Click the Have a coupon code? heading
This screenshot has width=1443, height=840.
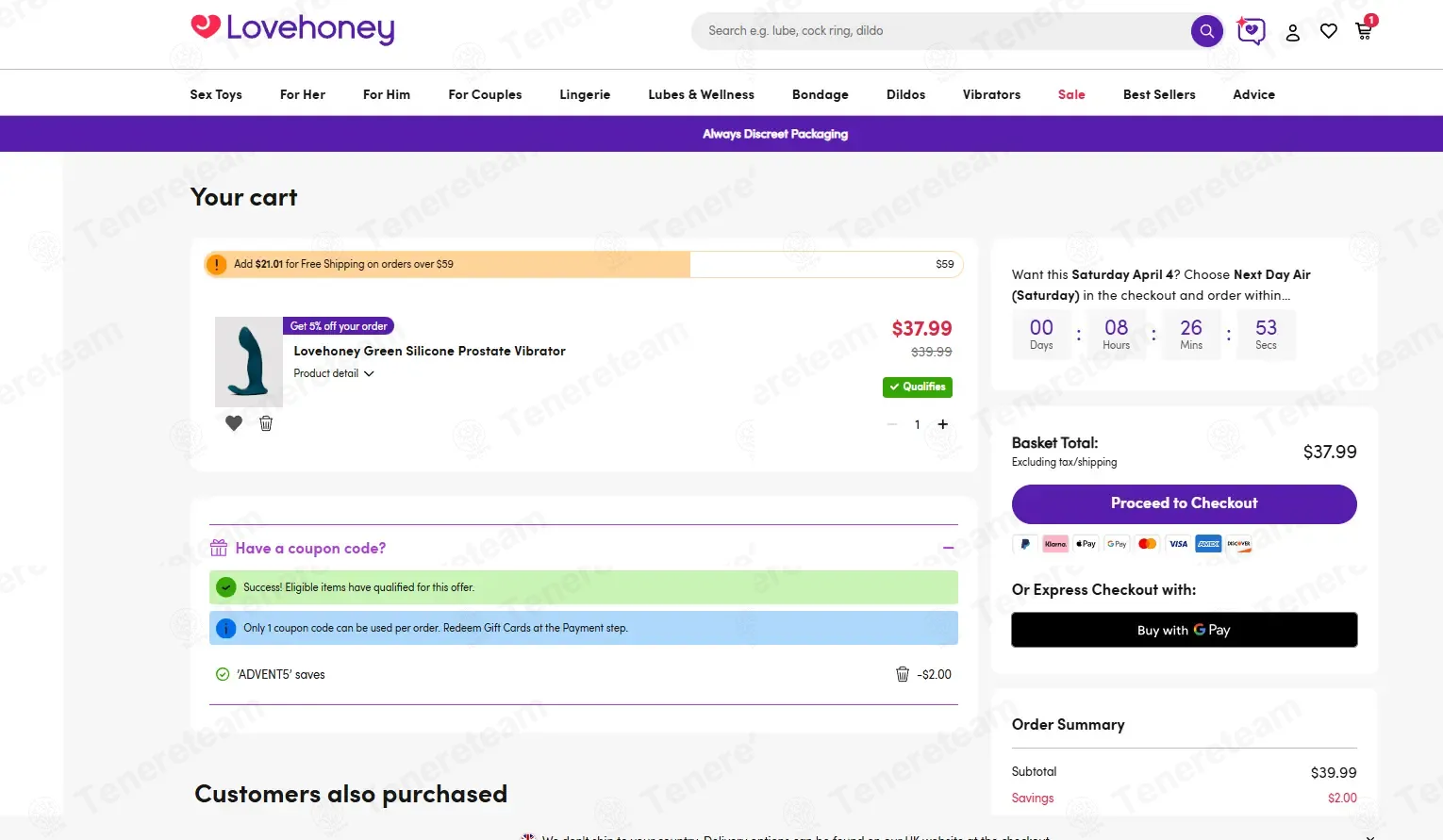pyautogui.click(x=310, y=548)
